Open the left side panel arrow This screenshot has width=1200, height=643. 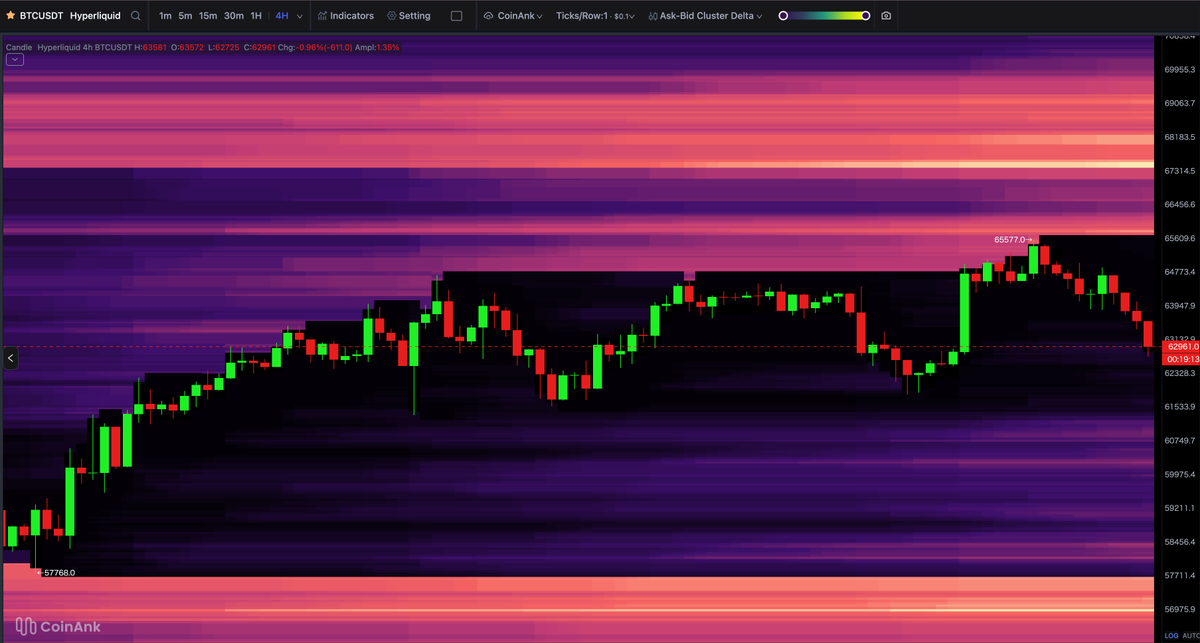[x=10, y=357]
